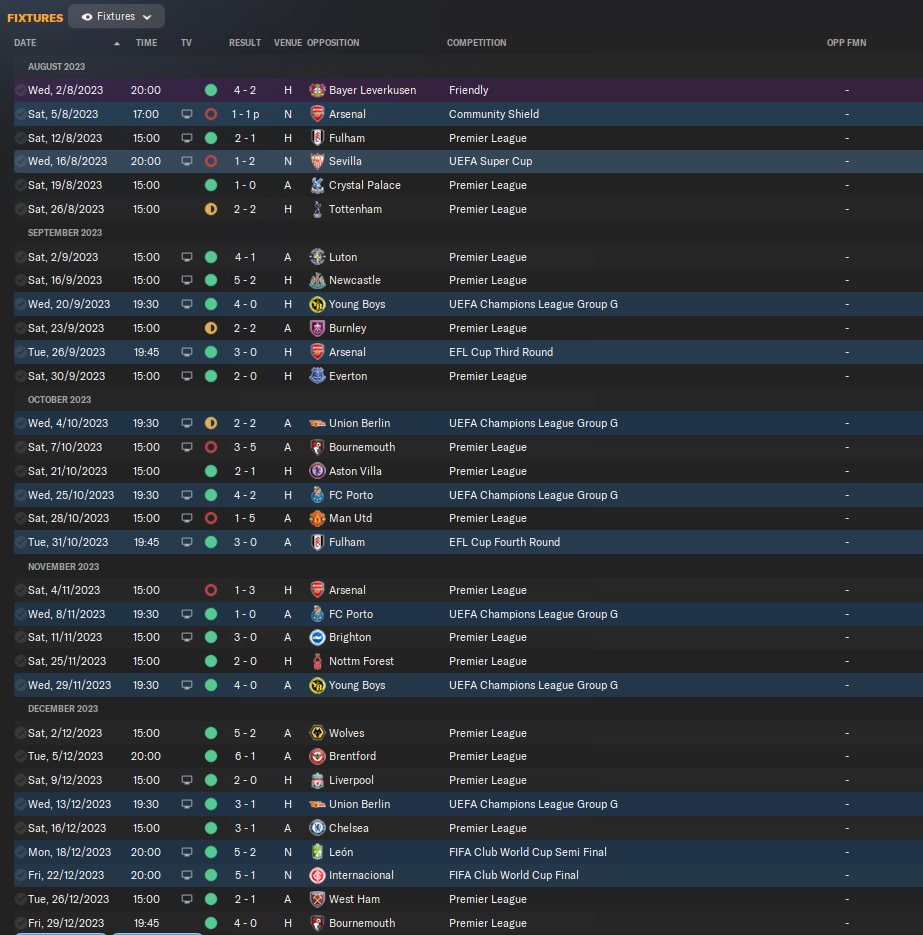Open the Fixtures view dropdown
Screen dimensions: 923x935
click(116, 17)
